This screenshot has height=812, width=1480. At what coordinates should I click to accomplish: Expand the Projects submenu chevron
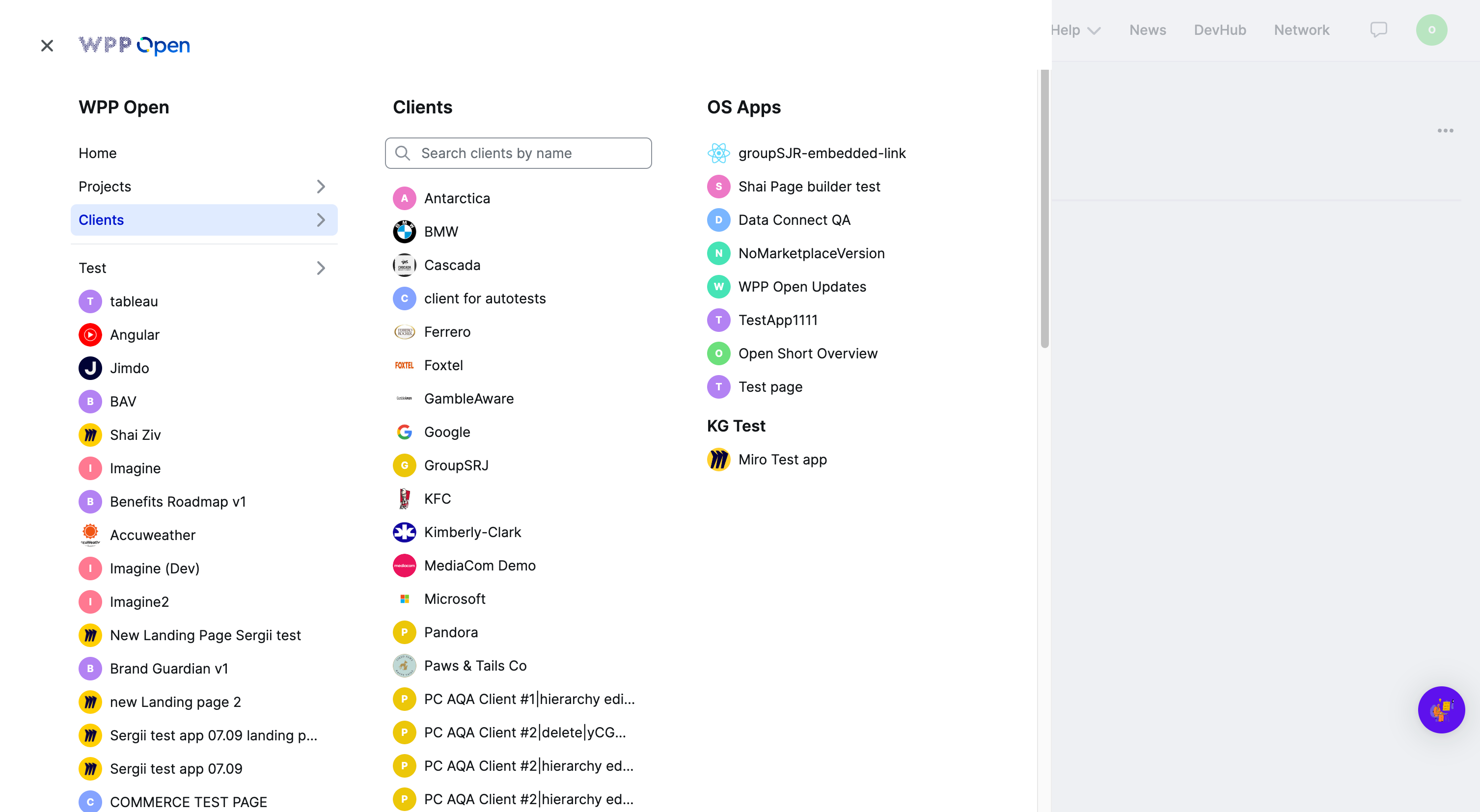321,187
